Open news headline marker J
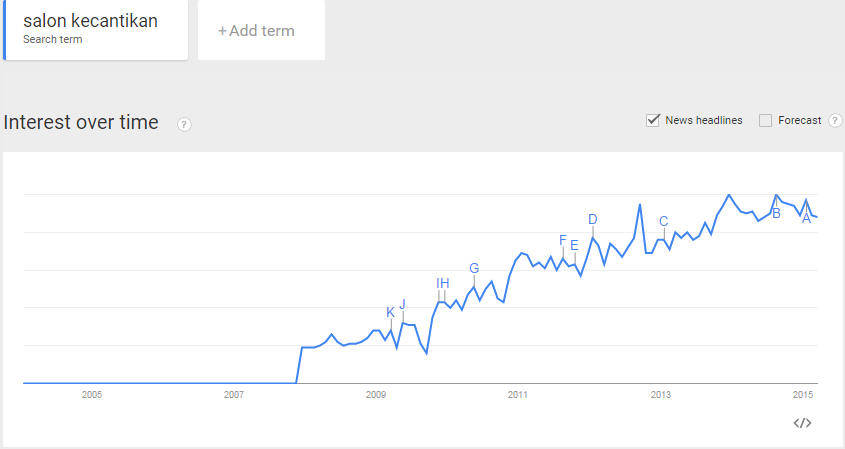 click(x=403, y=305)
